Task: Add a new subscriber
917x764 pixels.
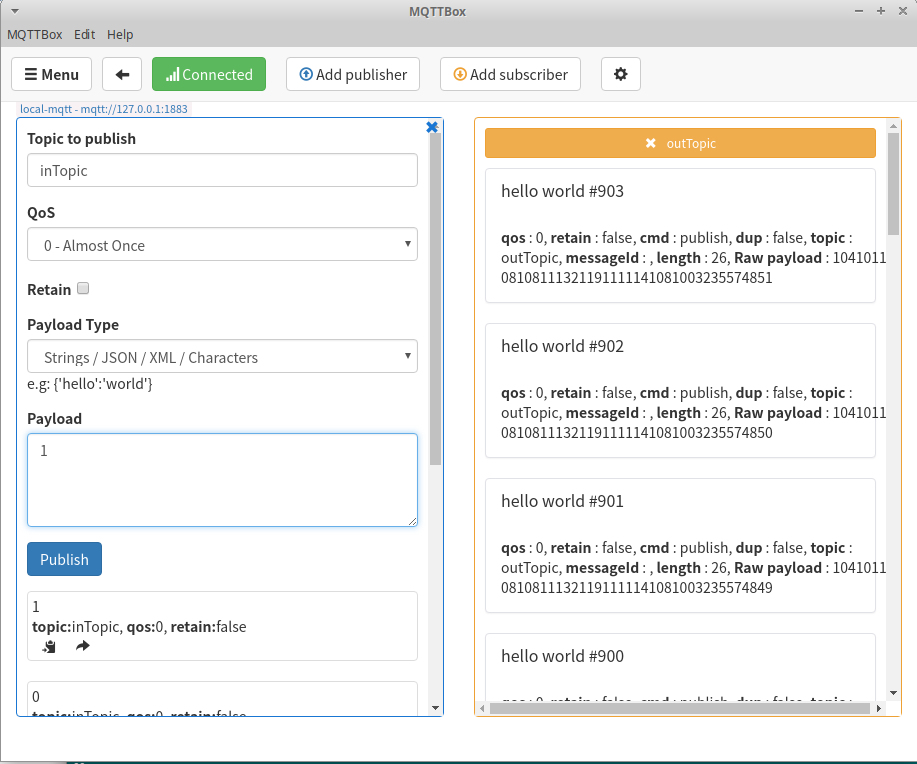Action: pos(510,74)
